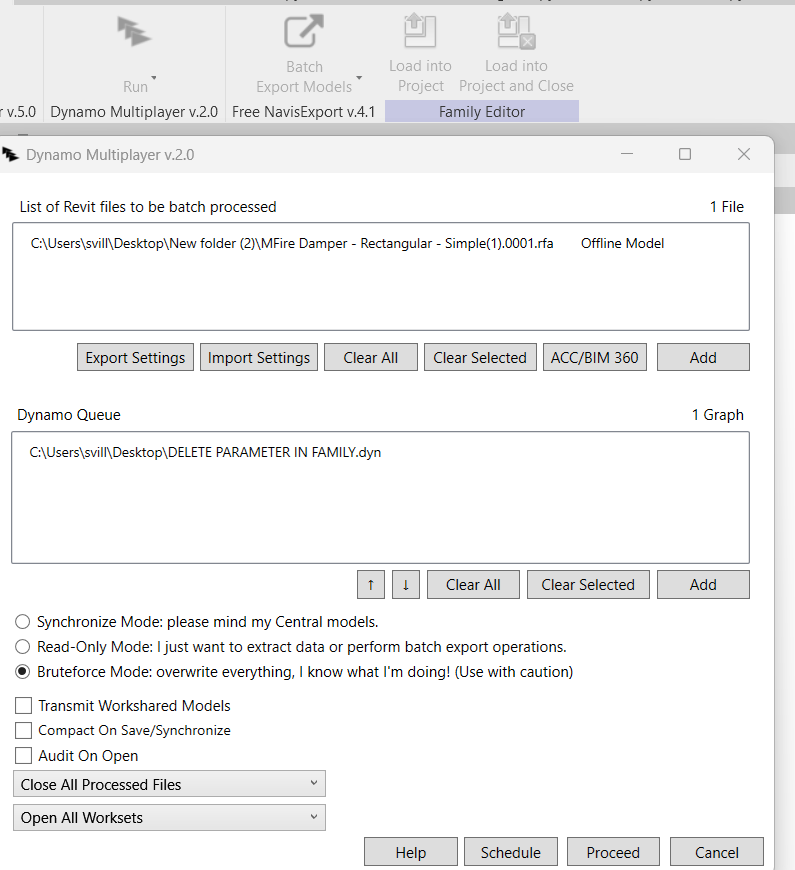795x870 pixels.
Task: Click Clear Selected under Revit files list
Action: point(480,357)
